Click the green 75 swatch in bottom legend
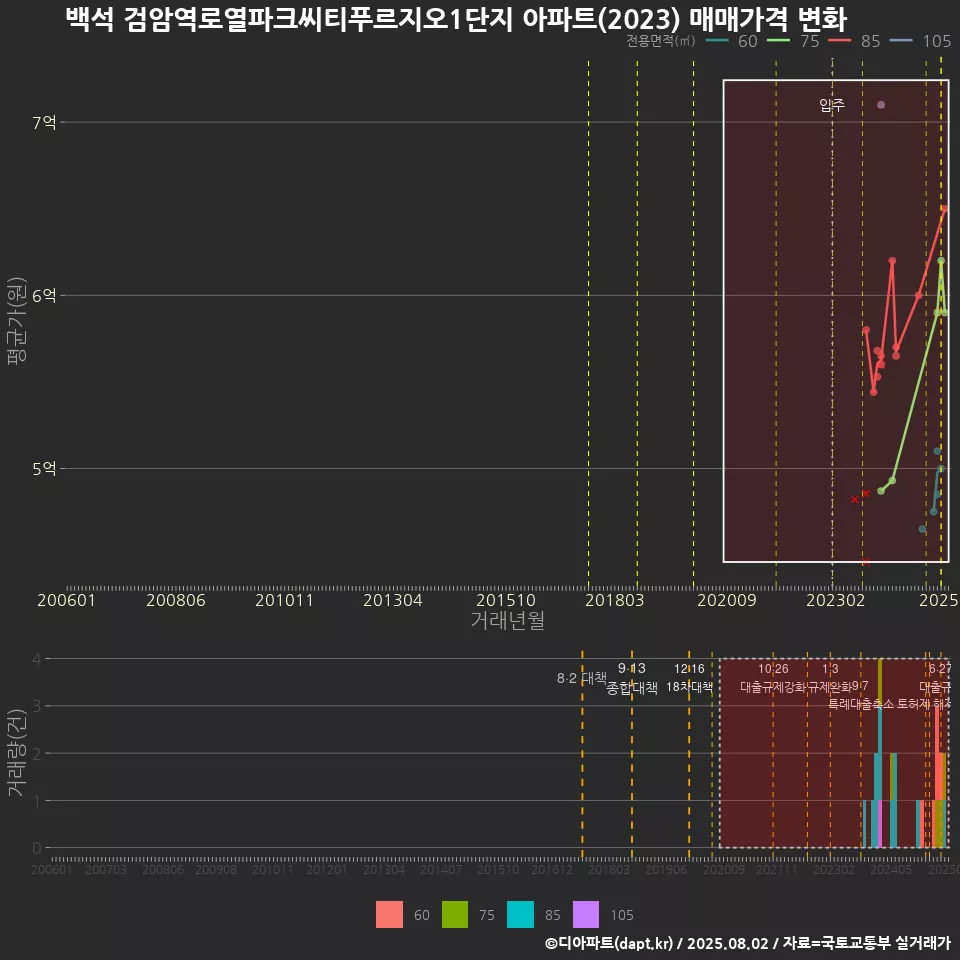The height and width of the screenshot is (960, 960). (455, 915)
